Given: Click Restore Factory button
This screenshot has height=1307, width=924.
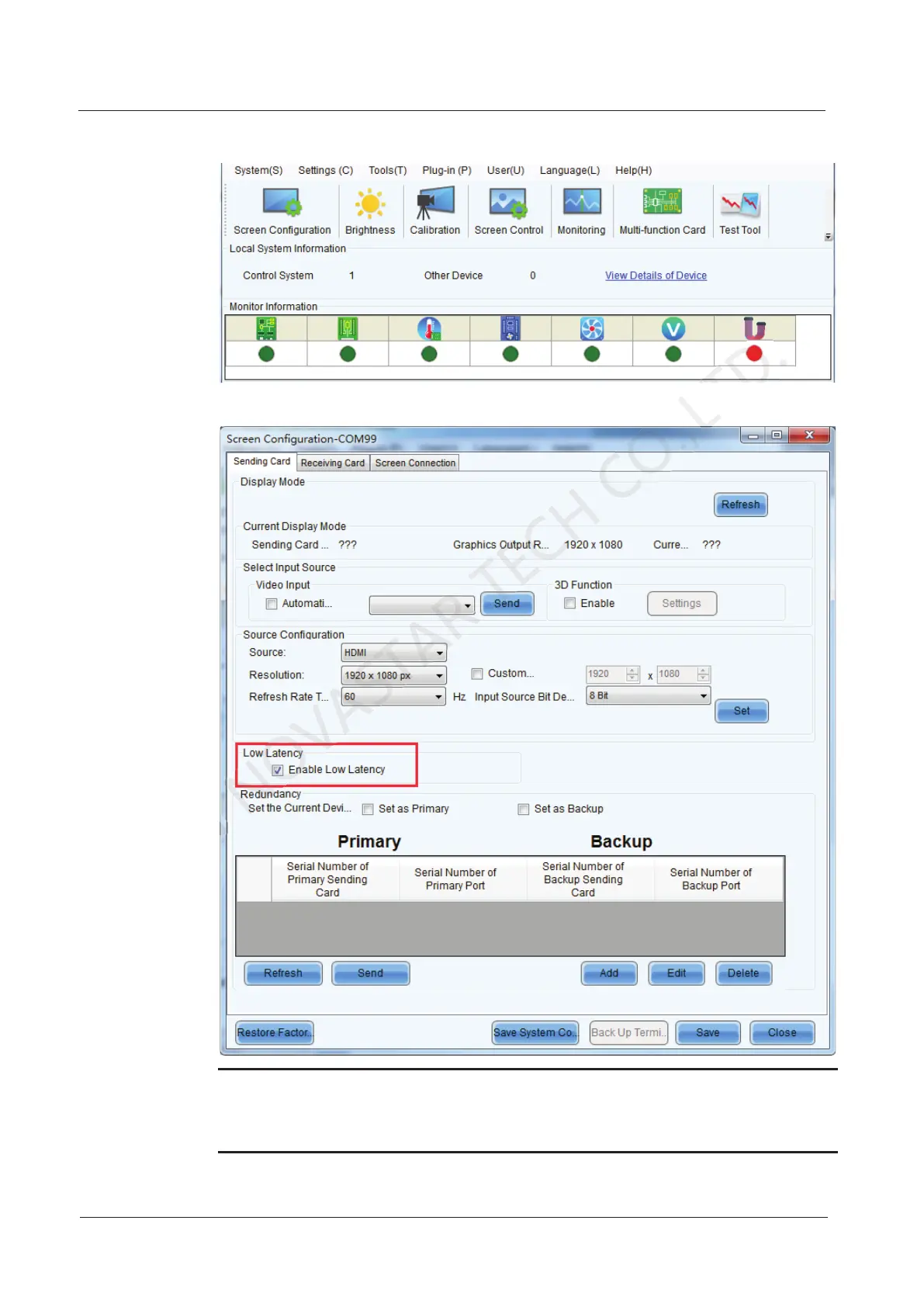Looking at the screenshot, I should pyautogui.click(x=275, y=1033).
